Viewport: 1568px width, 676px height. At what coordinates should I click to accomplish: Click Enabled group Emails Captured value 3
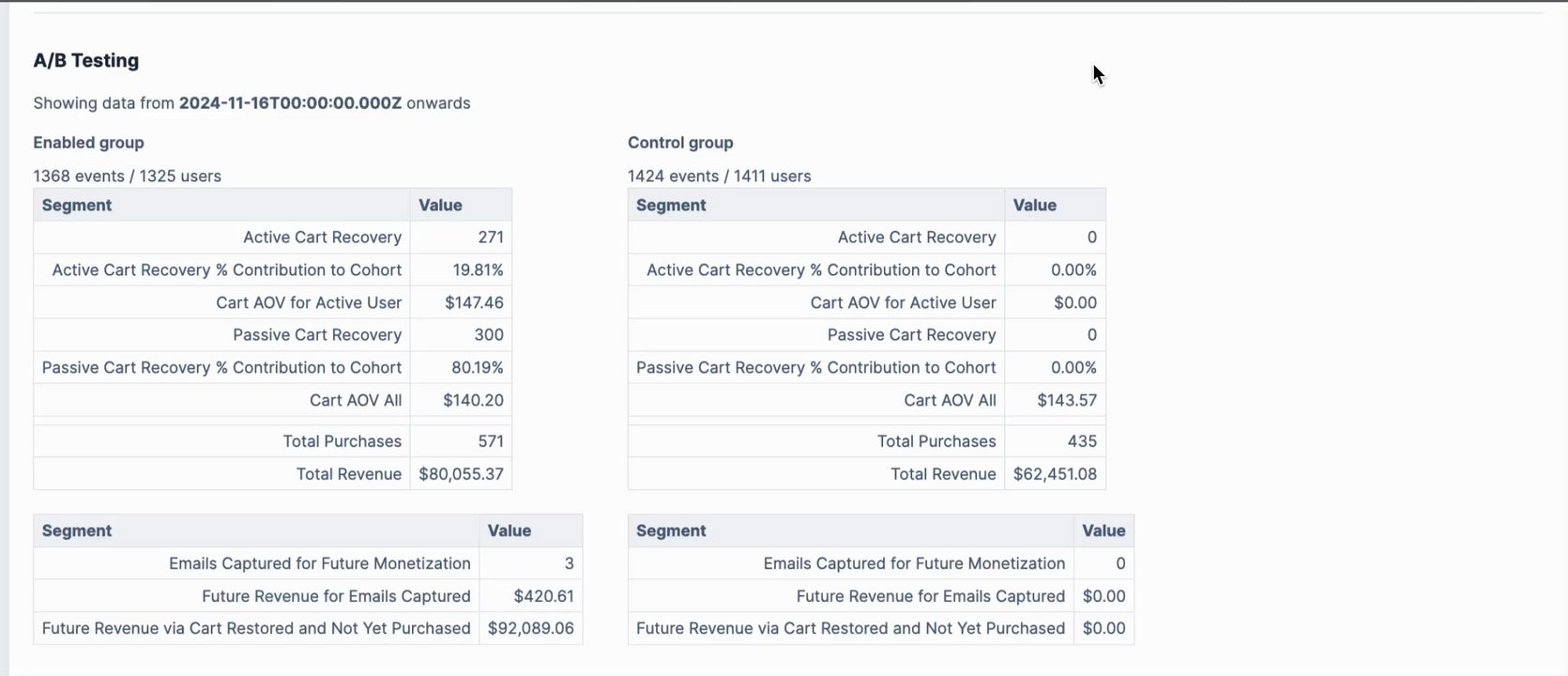coord(569,563)
